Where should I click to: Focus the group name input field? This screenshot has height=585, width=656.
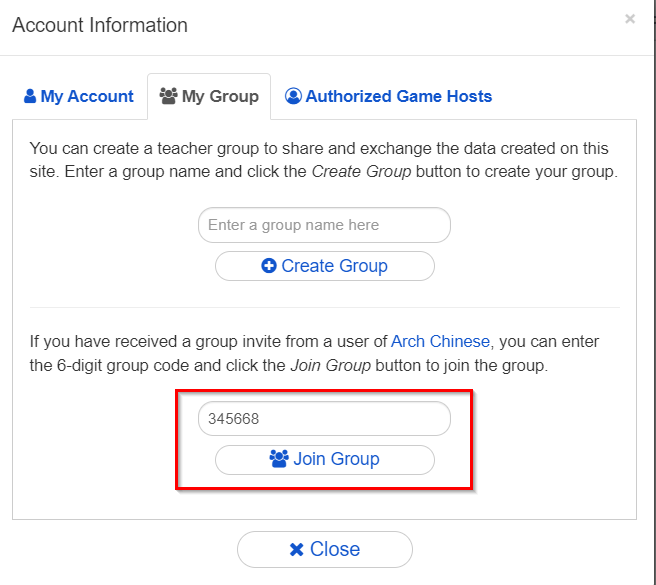(x=324, y=225)
